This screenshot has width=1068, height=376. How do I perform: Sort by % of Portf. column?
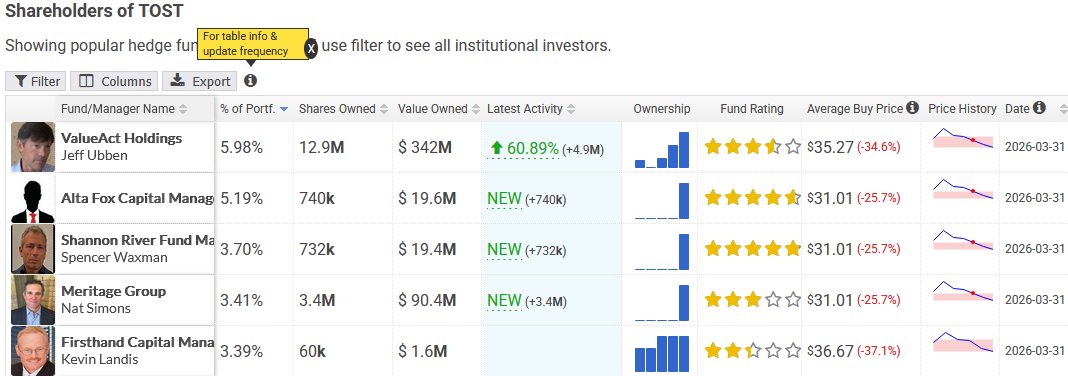(254, 109)
